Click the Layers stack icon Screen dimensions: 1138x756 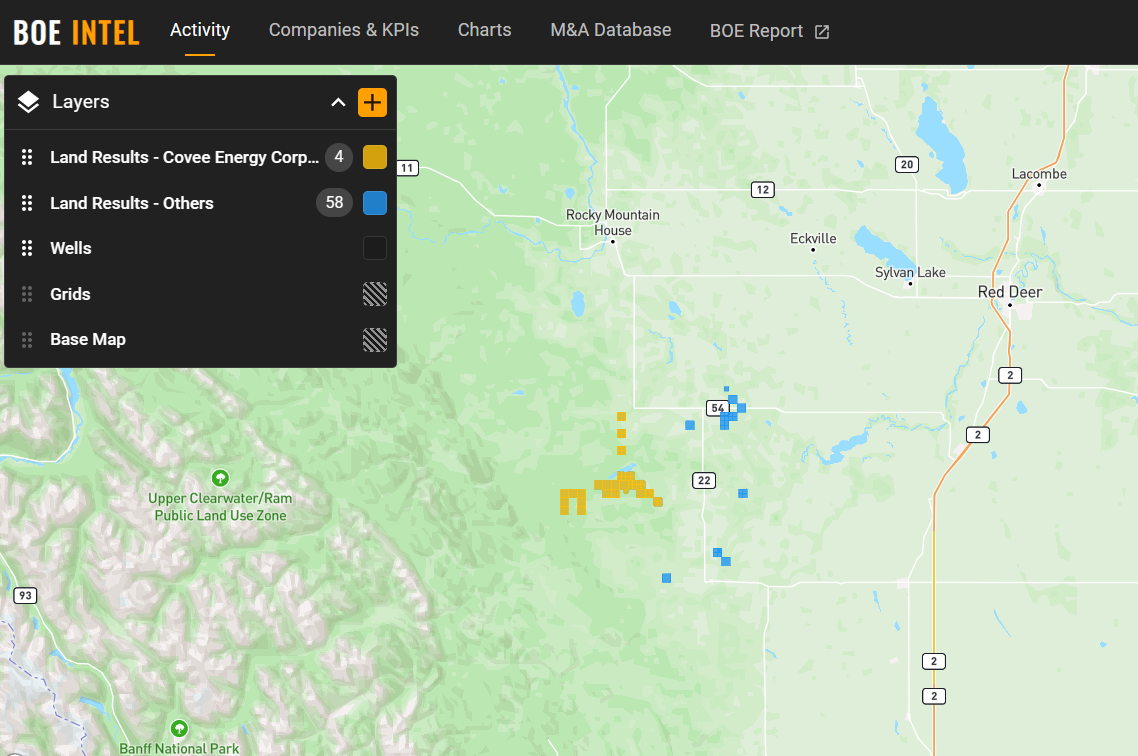[28, 102]
